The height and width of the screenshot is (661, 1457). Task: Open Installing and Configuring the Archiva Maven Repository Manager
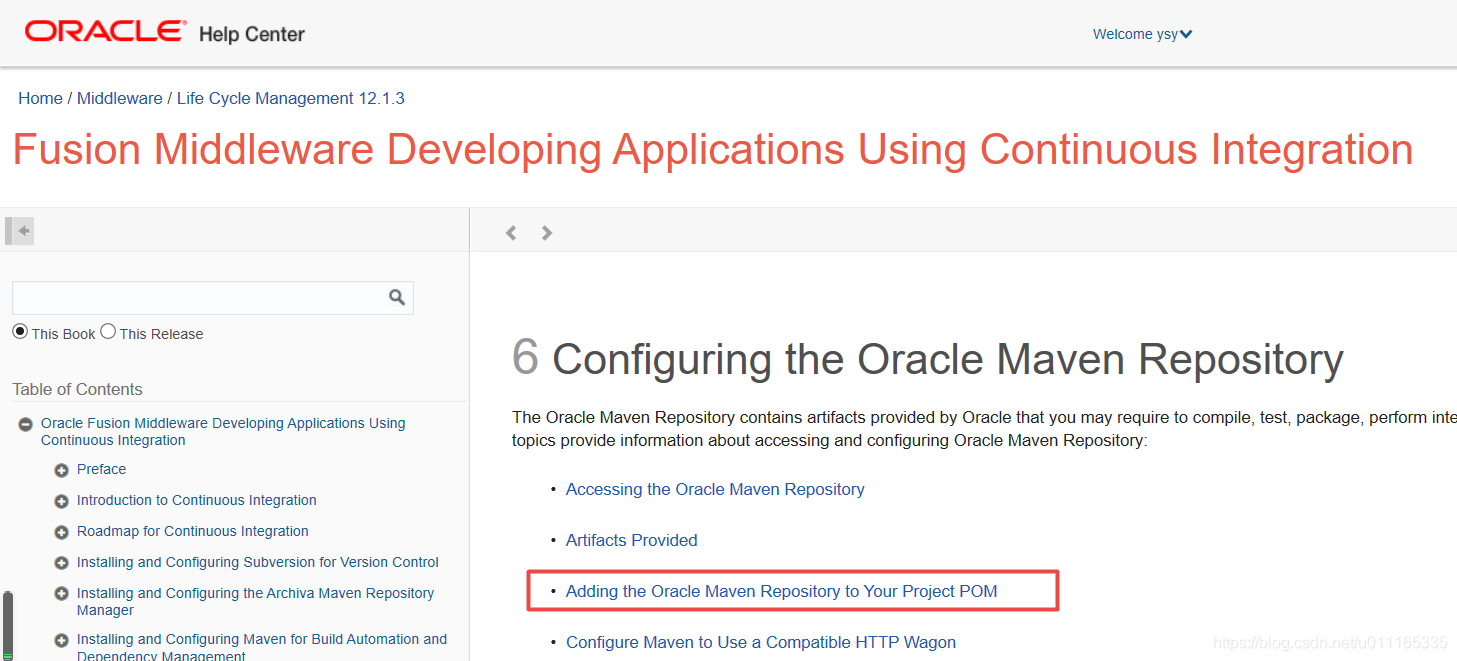point(255,601)
